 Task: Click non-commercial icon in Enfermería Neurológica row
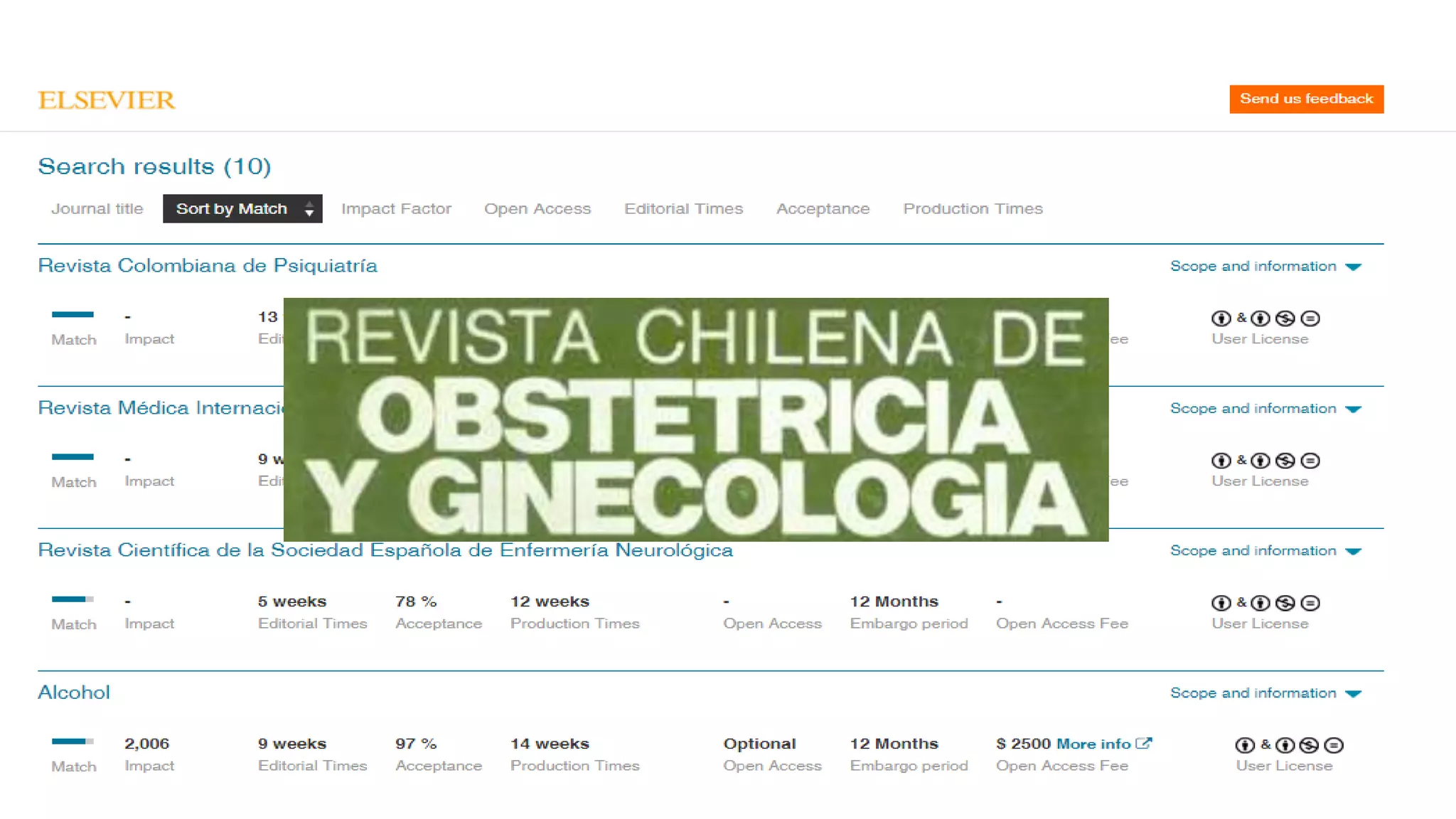[x=1285, y=603]
